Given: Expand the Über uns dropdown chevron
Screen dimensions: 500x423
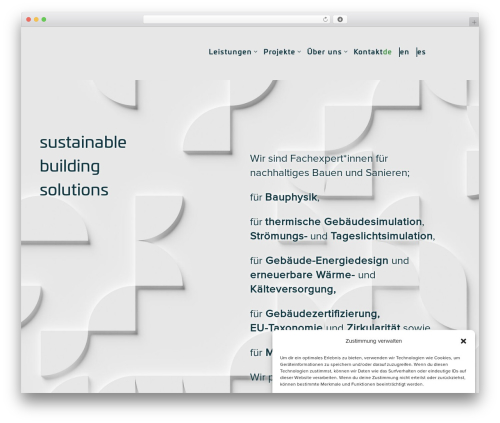Looking at the screenshot, I should coord(346,52).
